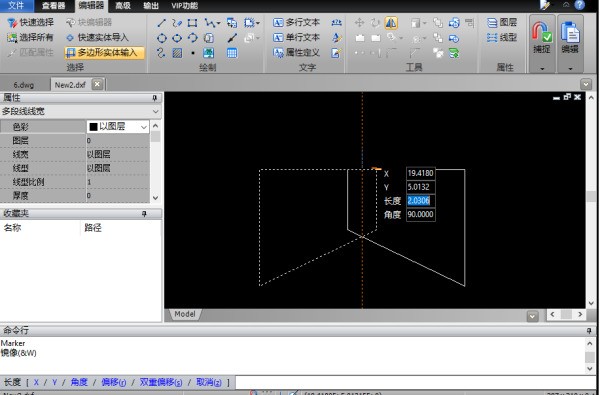The height and width of the screenshot is (395, 600).
Task: Open the 编辑 edit dropdown arrow
Action: tap(570, 69)
